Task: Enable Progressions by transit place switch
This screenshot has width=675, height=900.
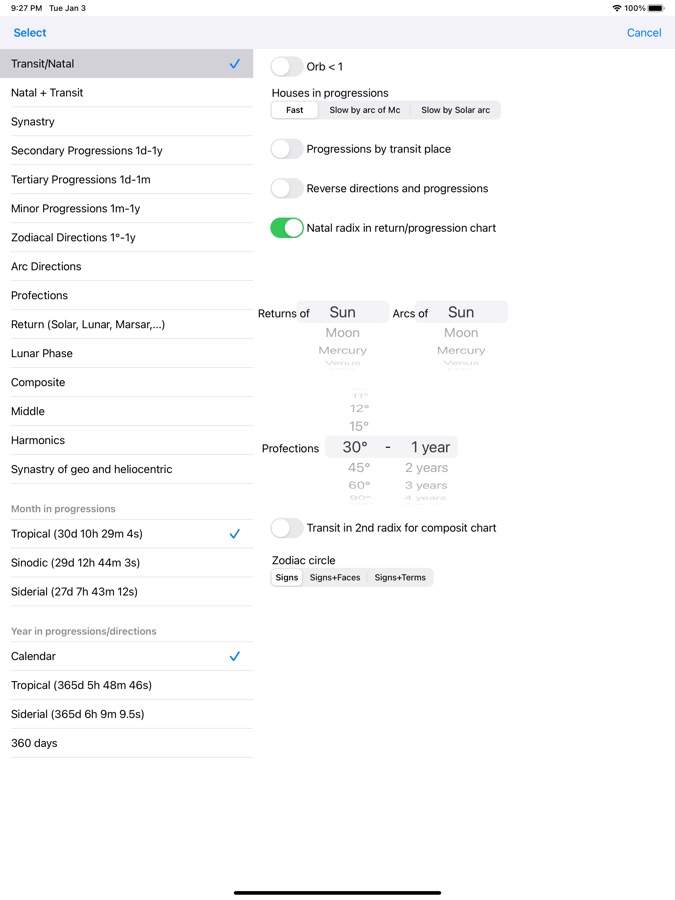Action: tap(287, 149)
